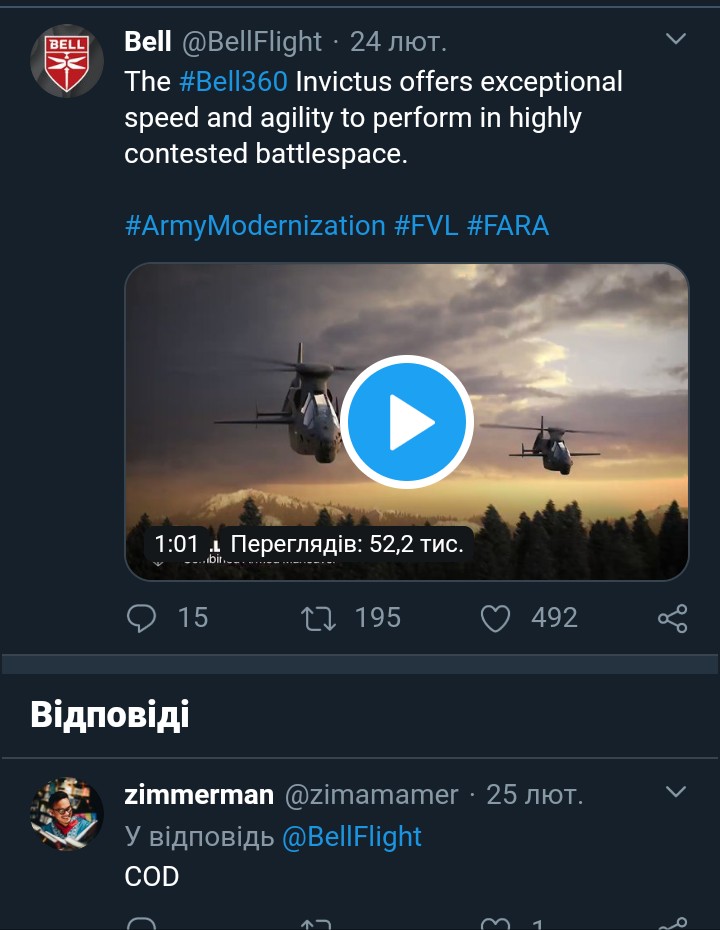Screen dimensions: 720x930
Task: Open the #Bell360 hashtag
Action: (233, 82)
